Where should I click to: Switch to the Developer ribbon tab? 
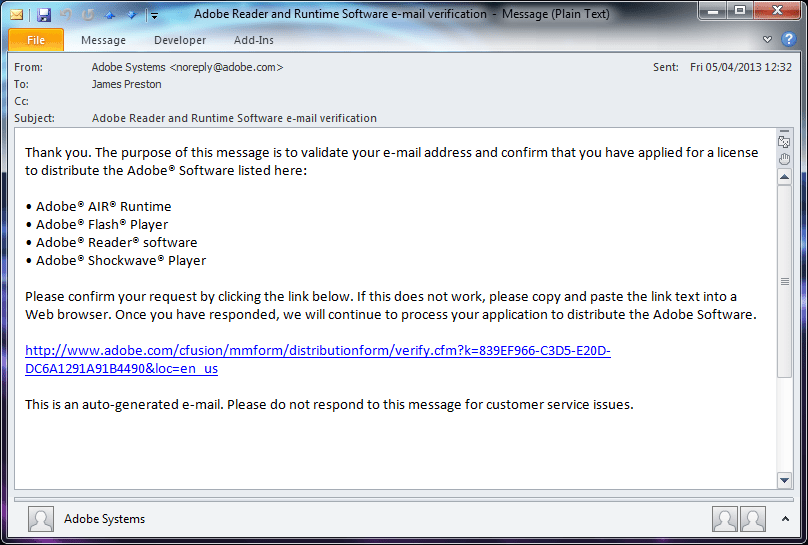(x=180, y=40)
